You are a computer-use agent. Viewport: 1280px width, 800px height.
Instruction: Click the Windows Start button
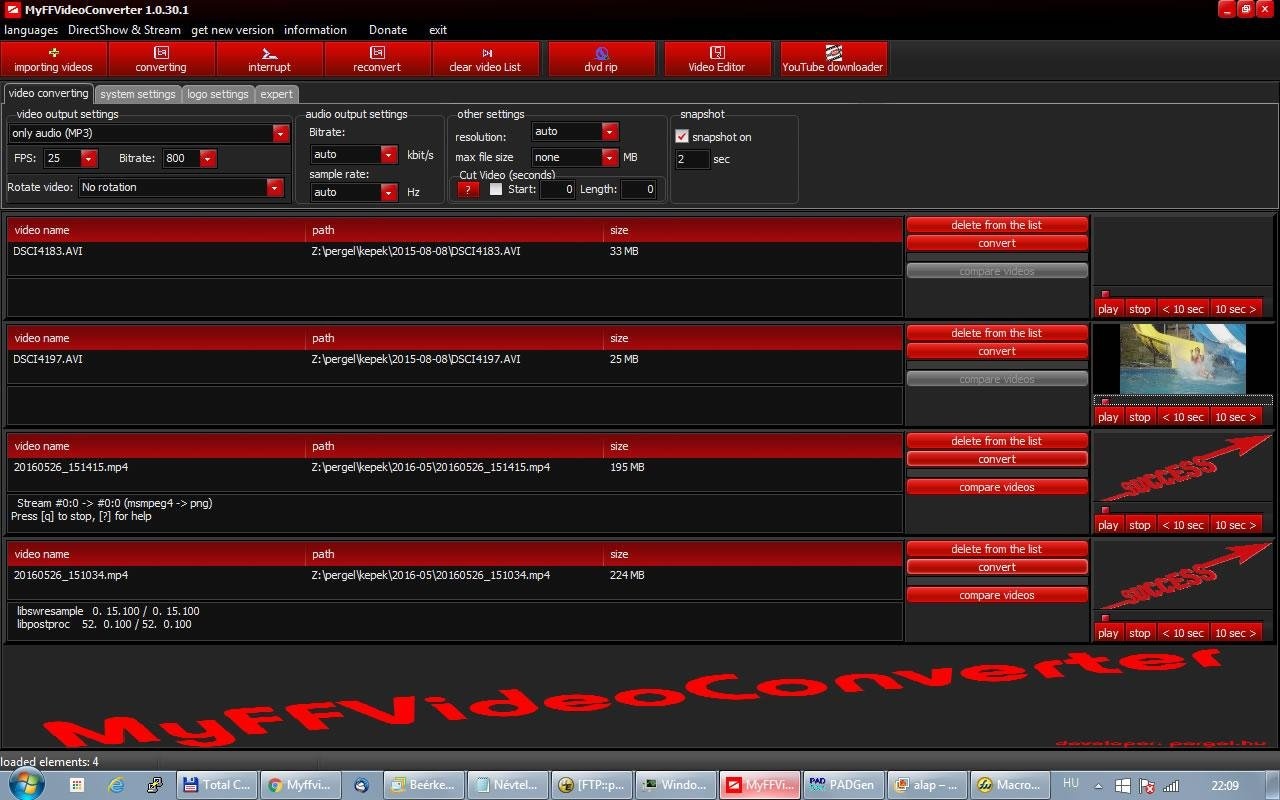(27, 784)
